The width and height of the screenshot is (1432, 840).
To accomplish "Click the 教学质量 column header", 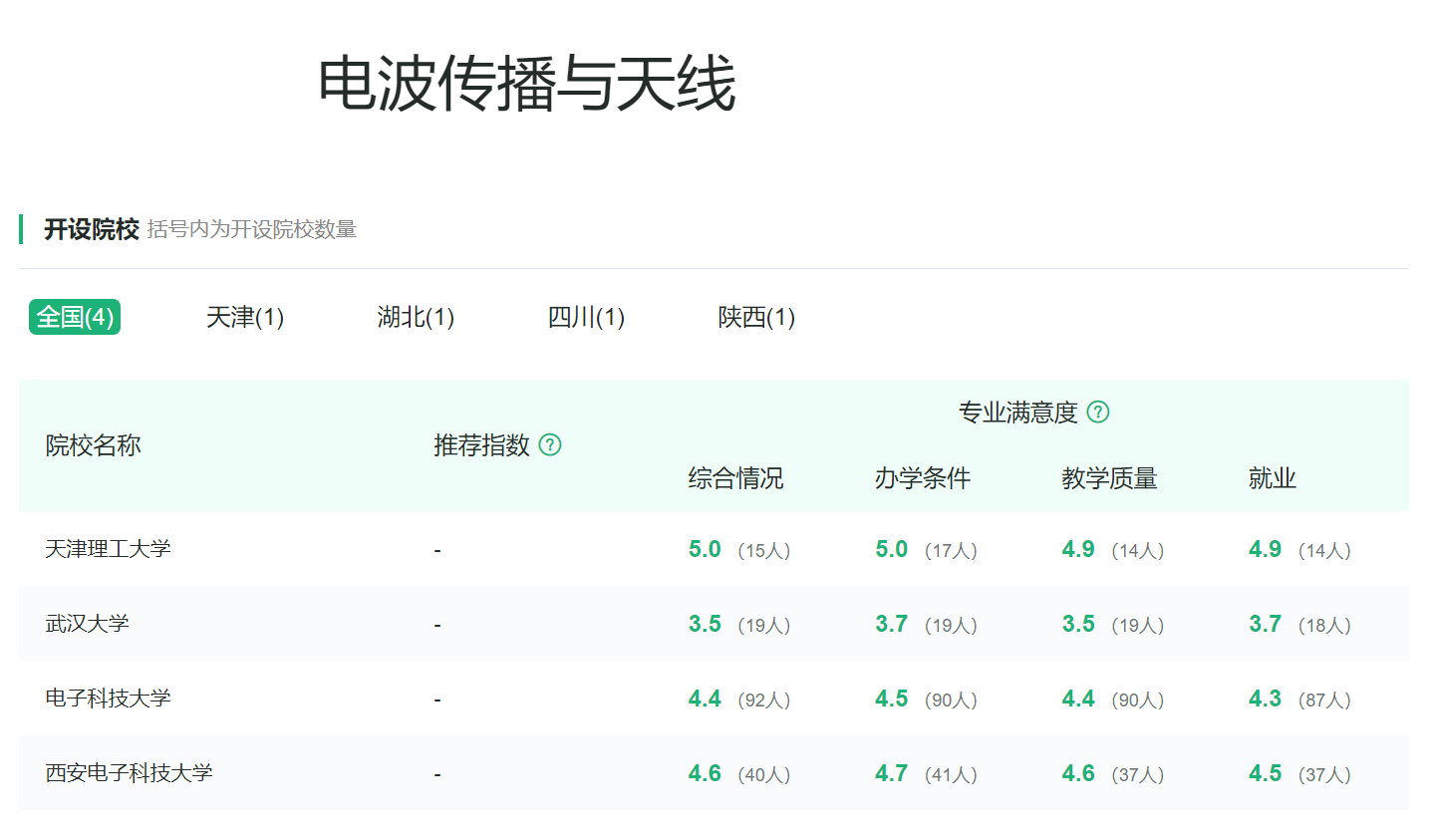I will coord(1109,478).
